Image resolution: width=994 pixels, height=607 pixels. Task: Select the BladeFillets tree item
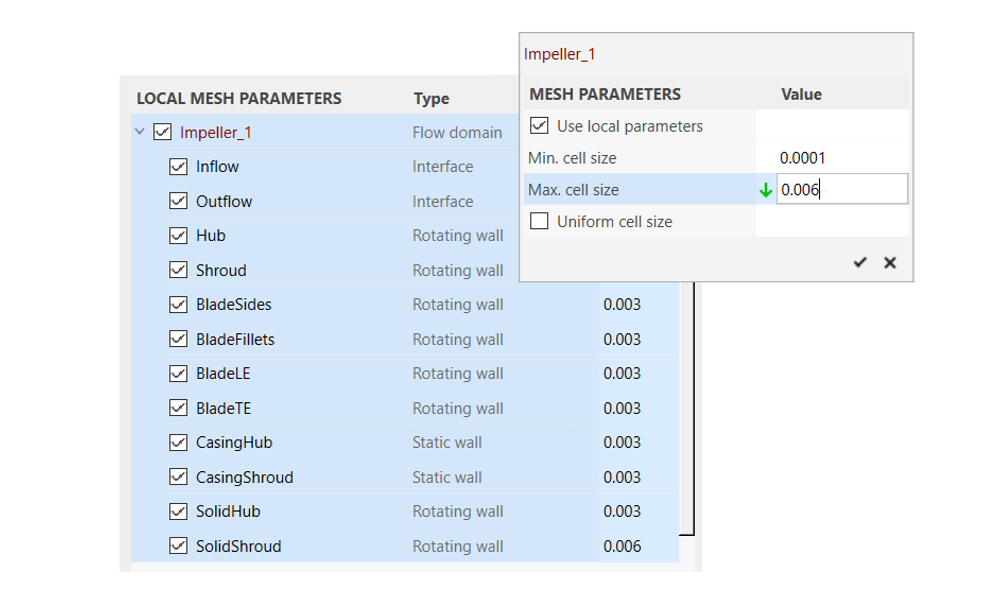click(235, 340)
